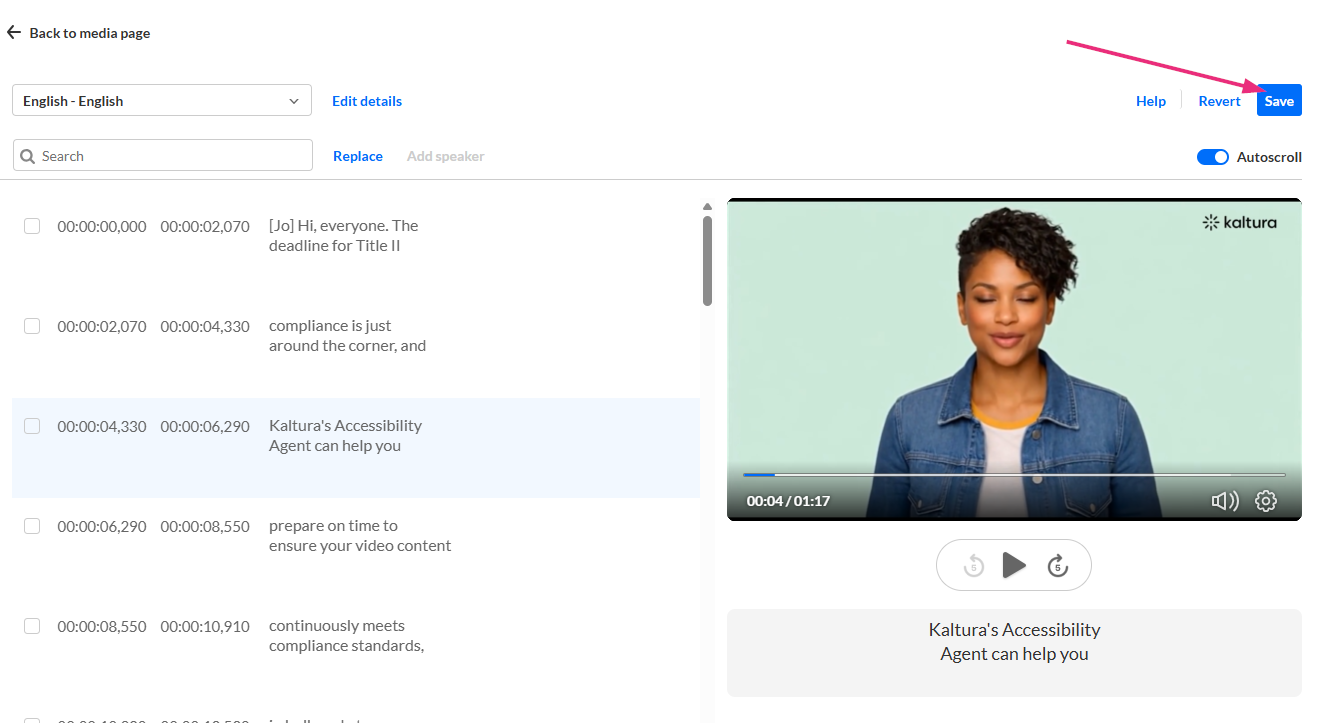Click the caption list scrollbar thumb

point(707,260)
